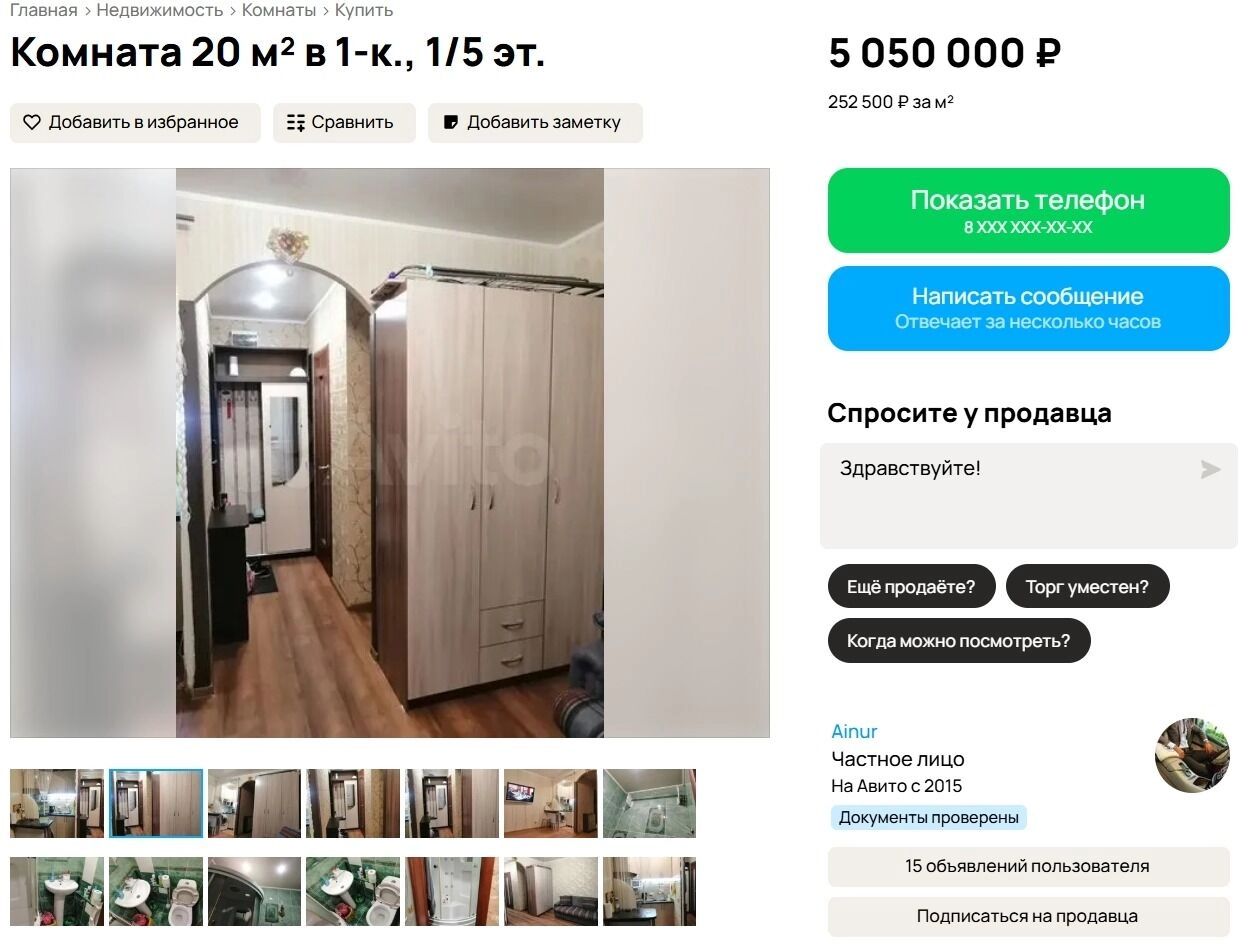The height and width of the screenshot is (945, 1257).
Task: Open Недвижимость breadcrumb link
Action: (160, 10)
